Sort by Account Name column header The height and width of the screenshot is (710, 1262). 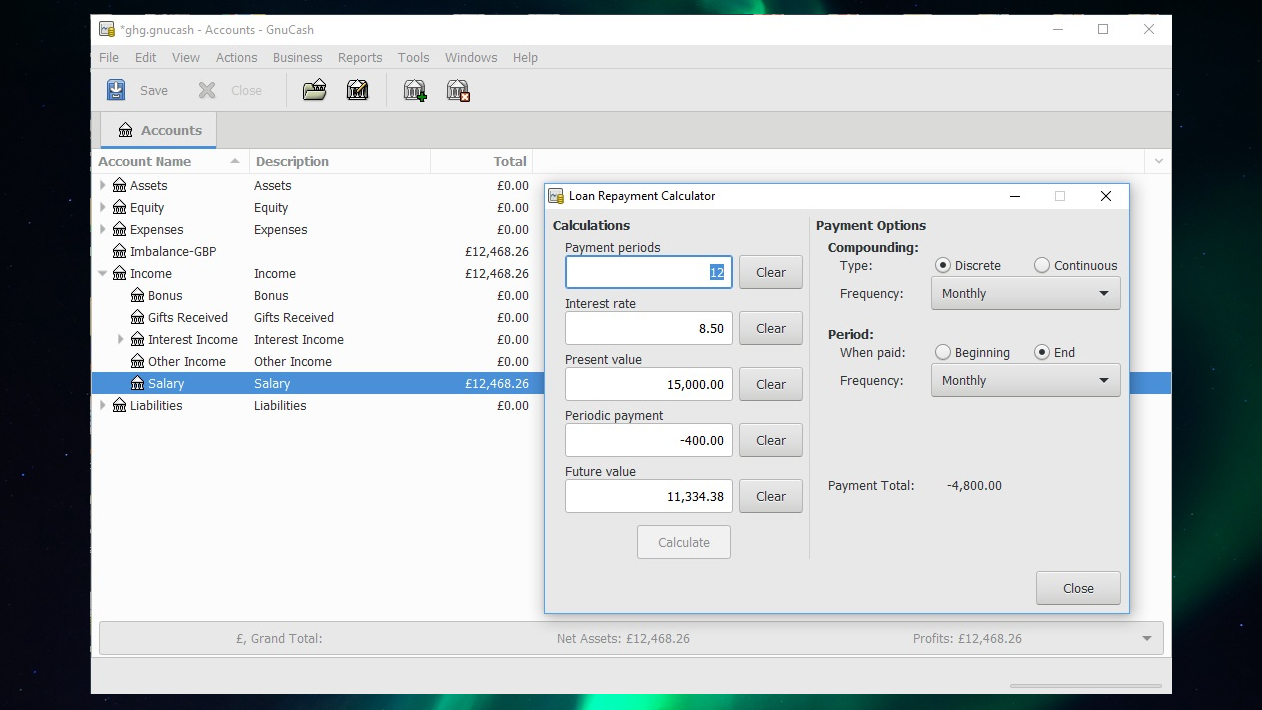170,161
